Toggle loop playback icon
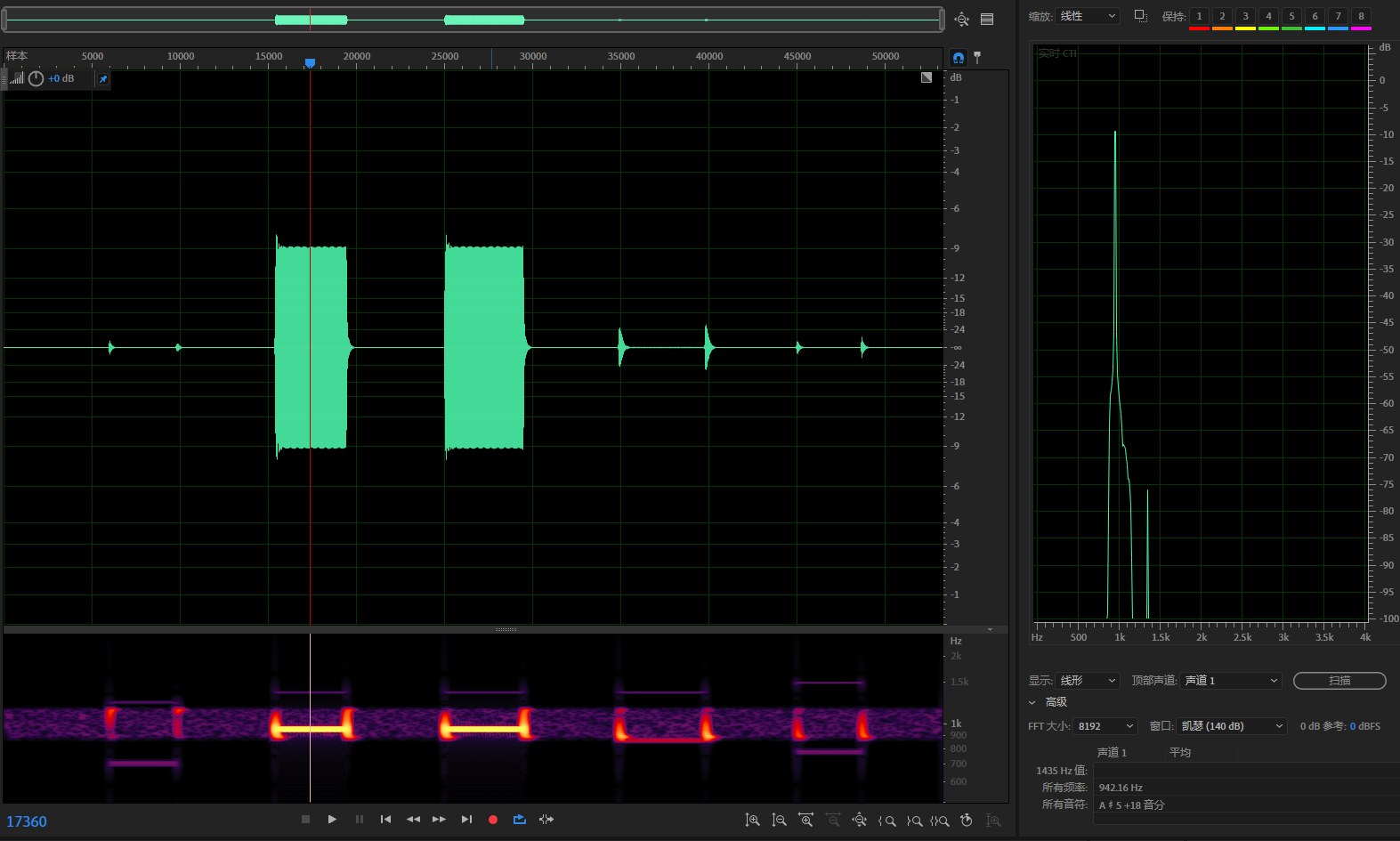The height and width of the screenshot is (841, 1400). pos(520,820)
